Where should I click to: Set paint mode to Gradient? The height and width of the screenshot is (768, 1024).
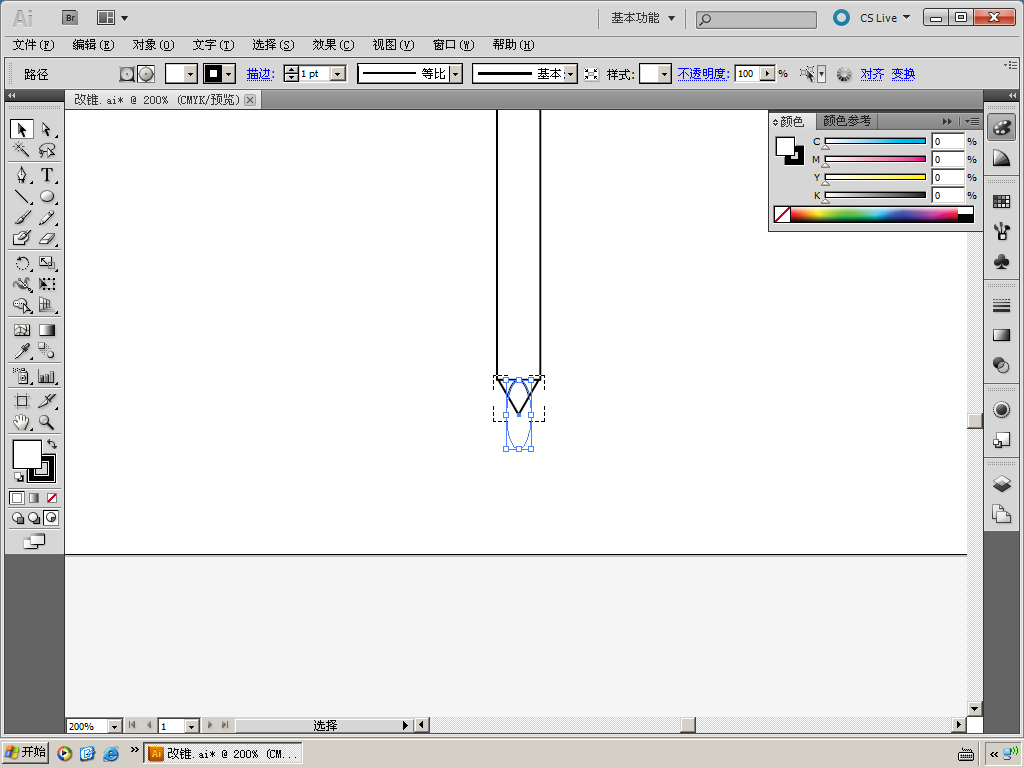coord(34,498)
